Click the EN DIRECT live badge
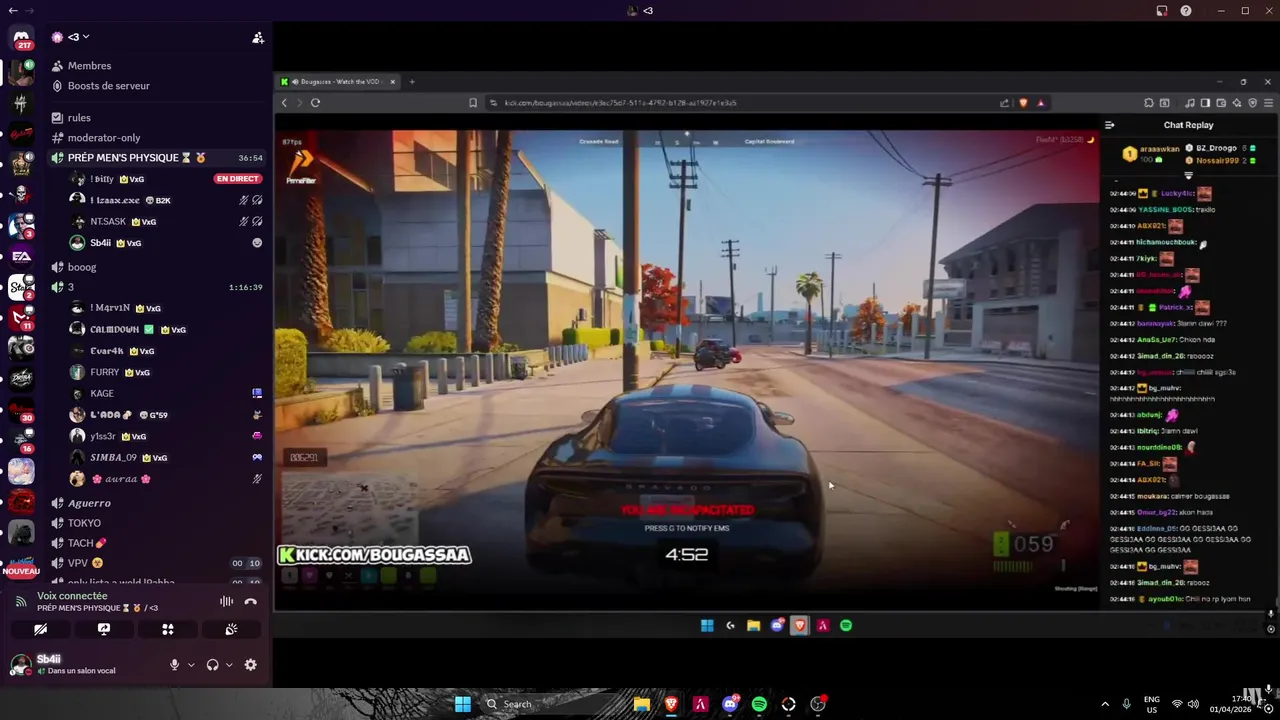The height and width of the screenshot is (720, 1280). 238,179
